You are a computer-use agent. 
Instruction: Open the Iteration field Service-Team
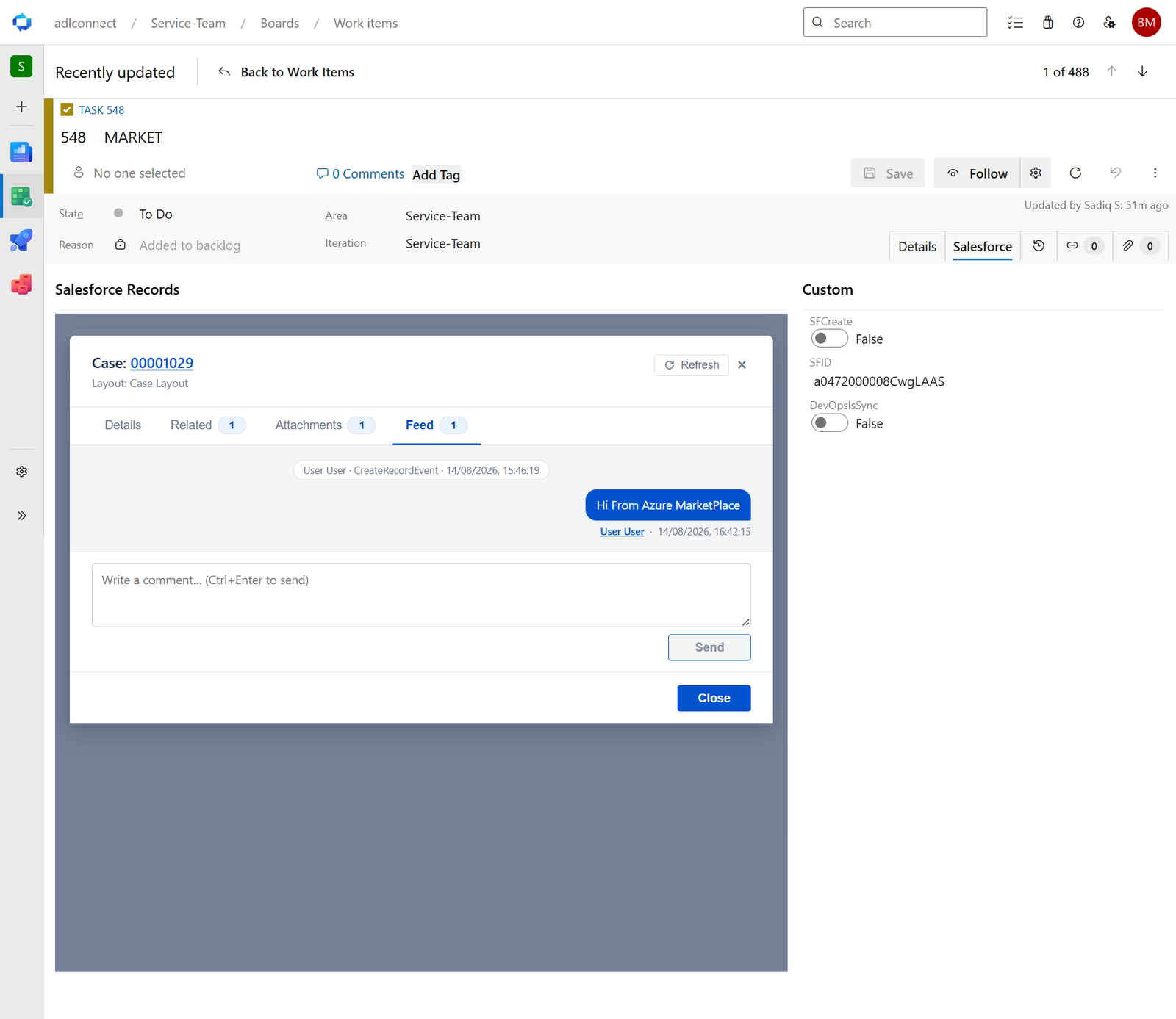443,244
